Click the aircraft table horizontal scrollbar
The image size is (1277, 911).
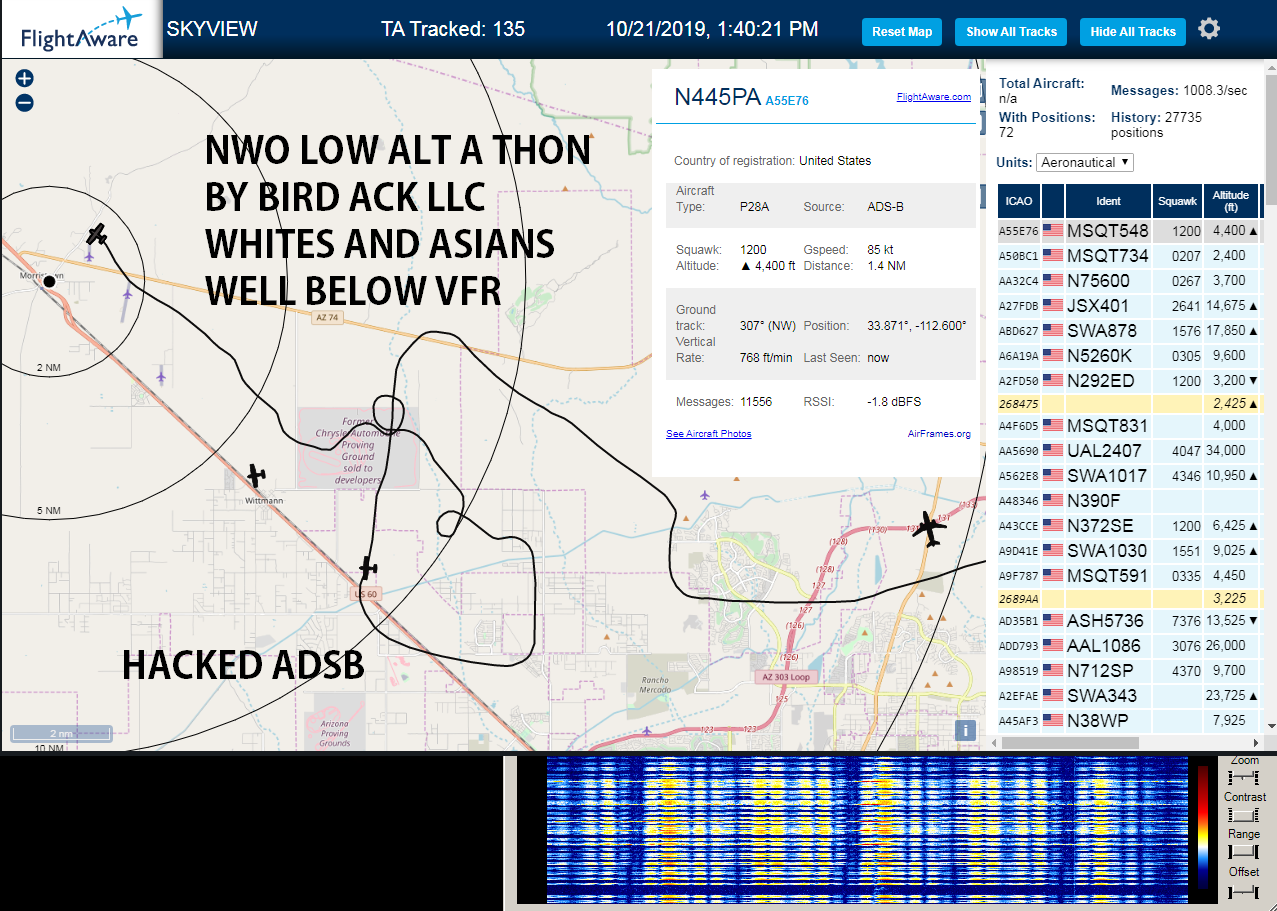coord(1069,743)
